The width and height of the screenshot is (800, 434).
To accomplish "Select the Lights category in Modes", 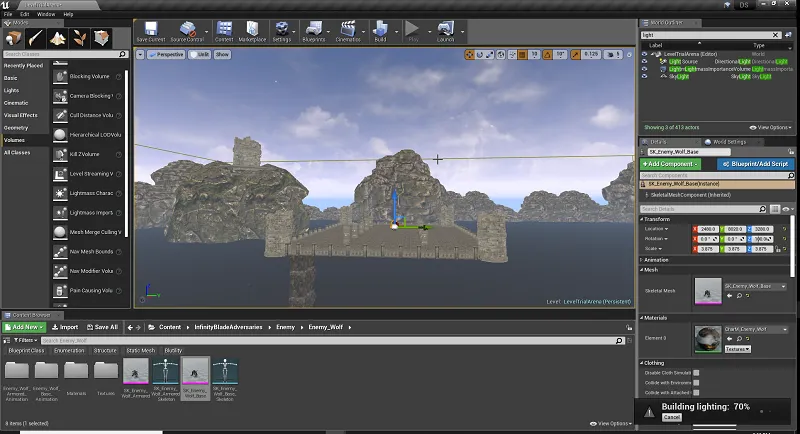I will tap(12, 90).
